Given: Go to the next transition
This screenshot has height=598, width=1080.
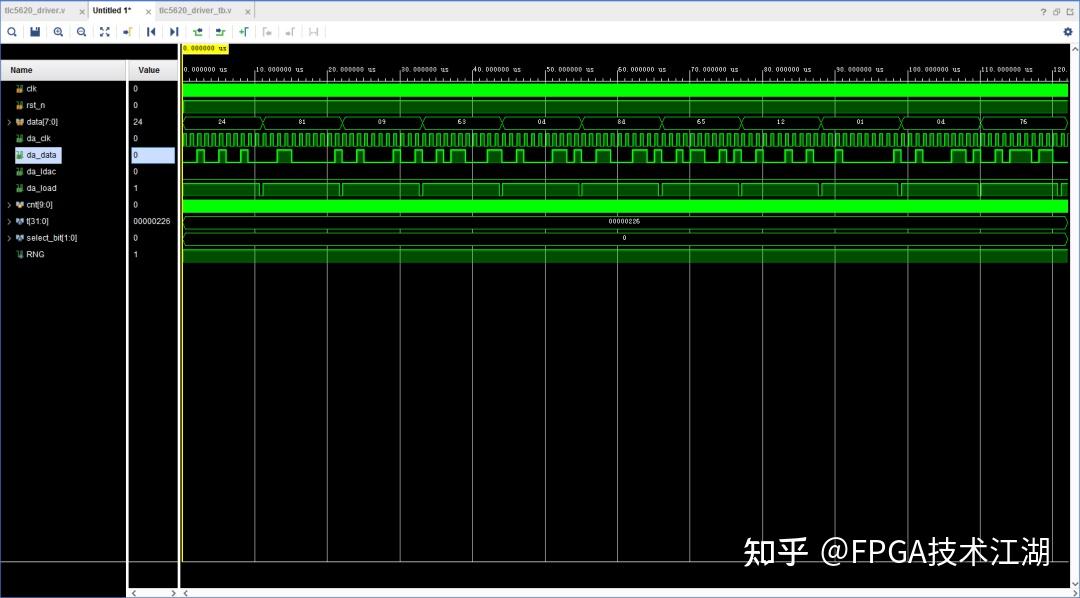Looking at the screenshot, I should 220,32.
